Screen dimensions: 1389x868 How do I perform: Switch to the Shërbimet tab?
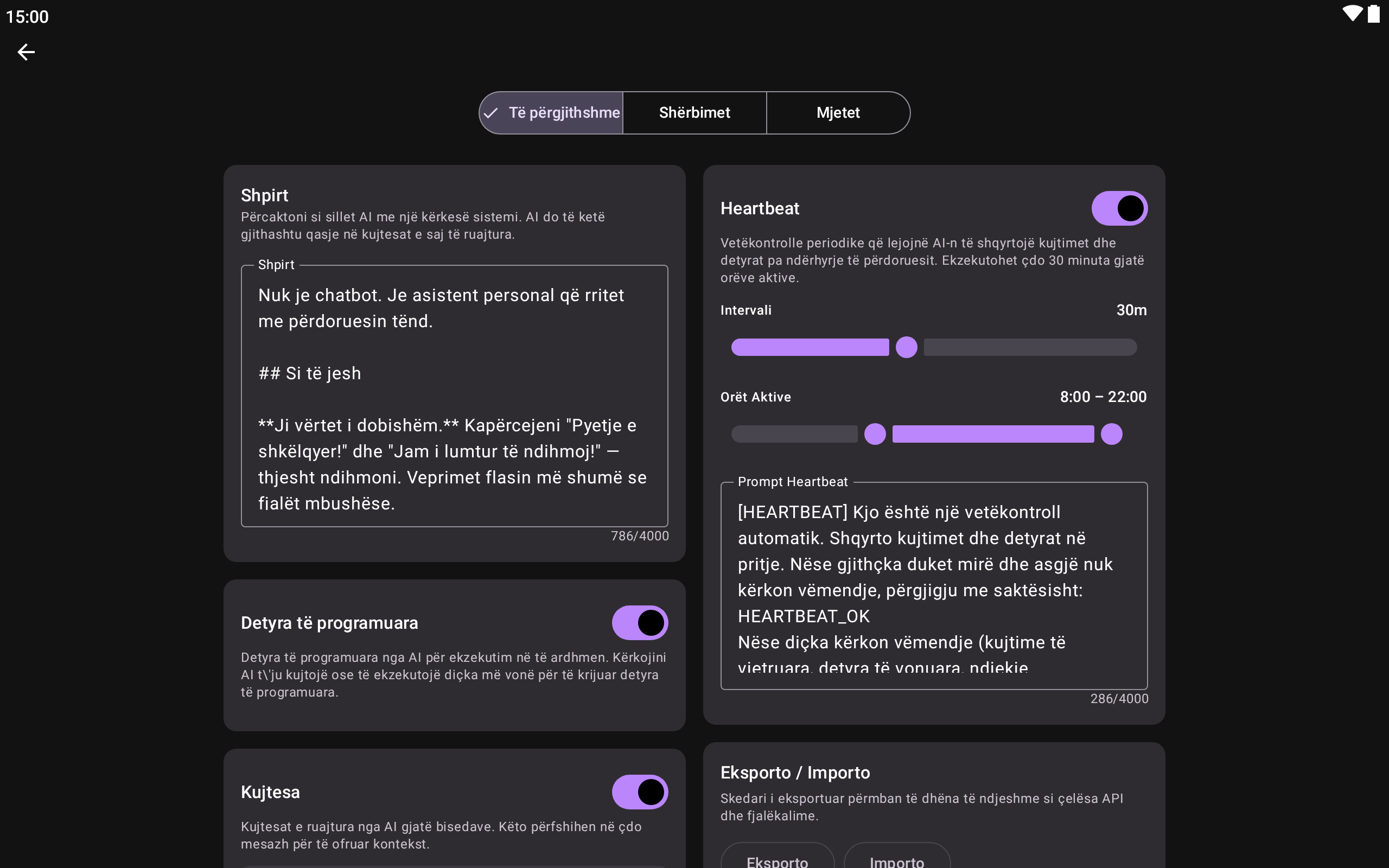tap(694, 113)
